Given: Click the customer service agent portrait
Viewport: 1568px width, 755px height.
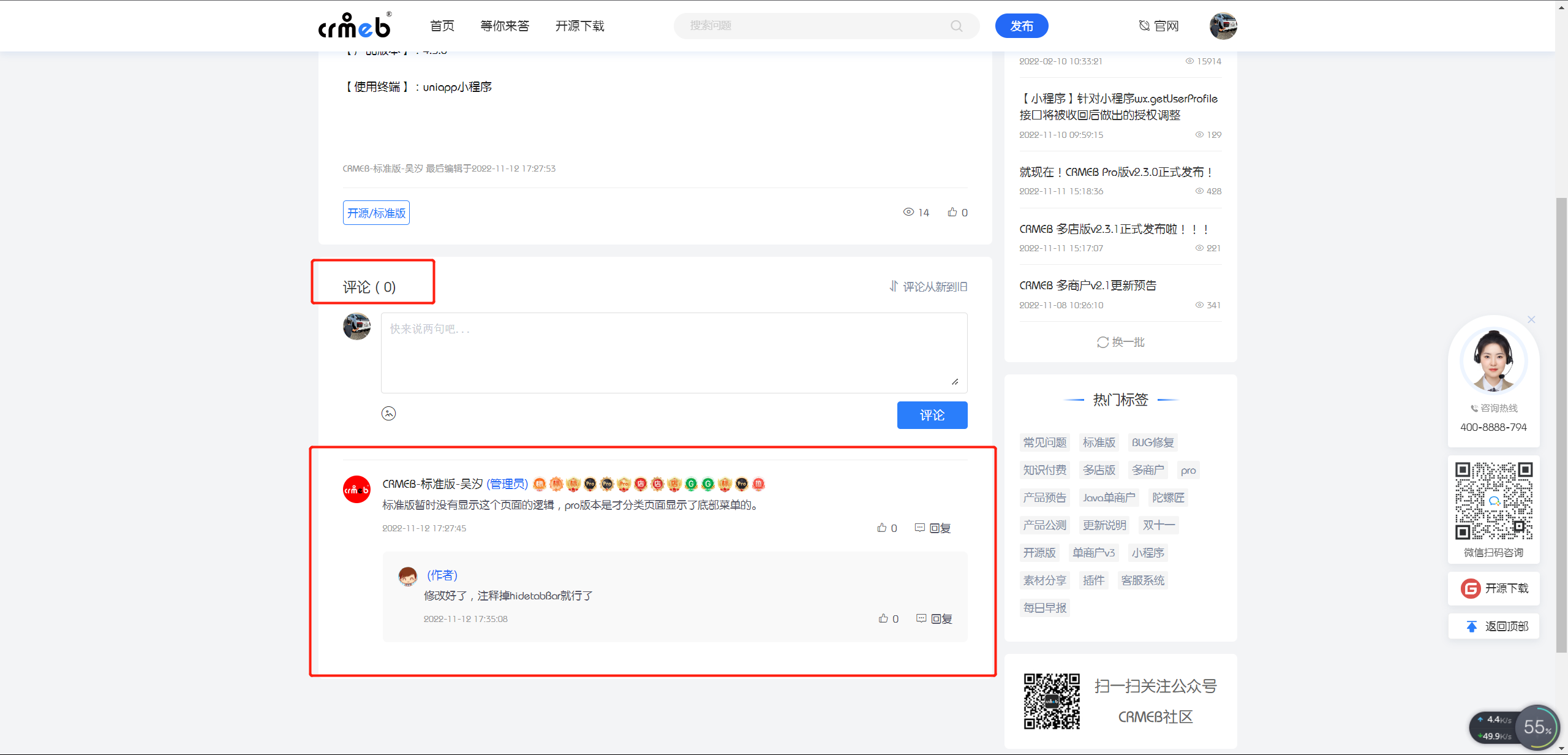Looking at the screenshot, I should click(x=1493, y=360).
